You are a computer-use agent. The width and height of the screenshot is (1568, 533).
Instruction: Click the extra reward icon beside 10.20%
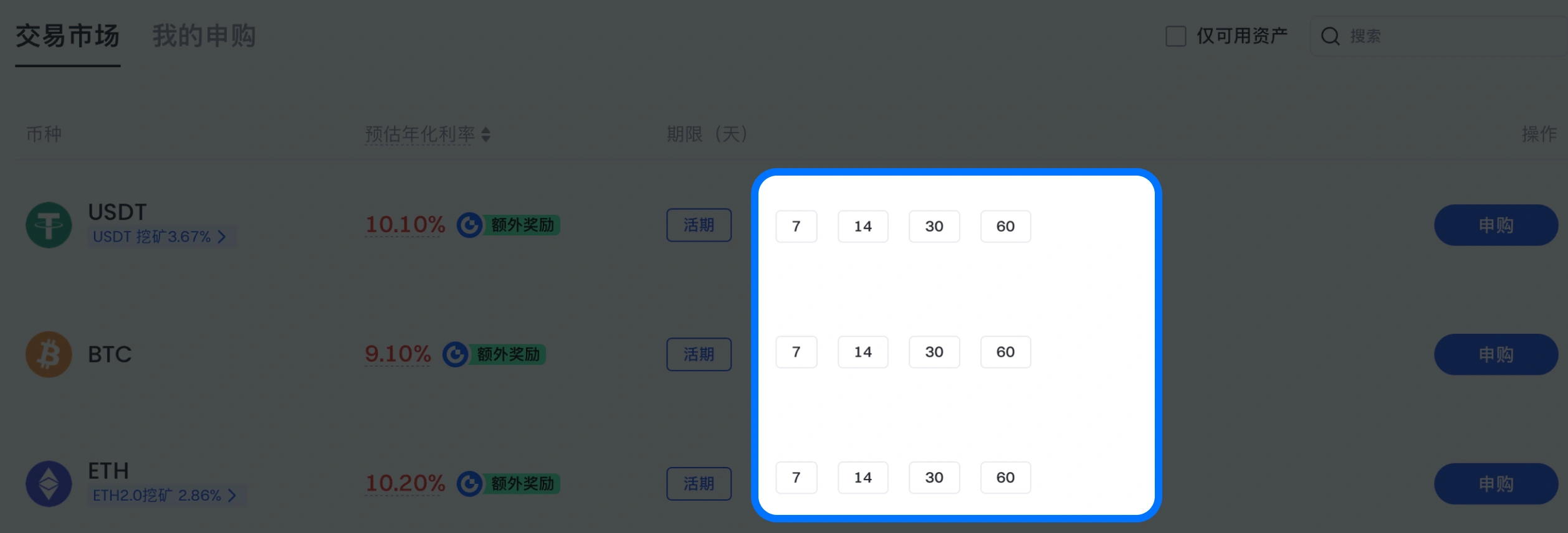[469, 484]
